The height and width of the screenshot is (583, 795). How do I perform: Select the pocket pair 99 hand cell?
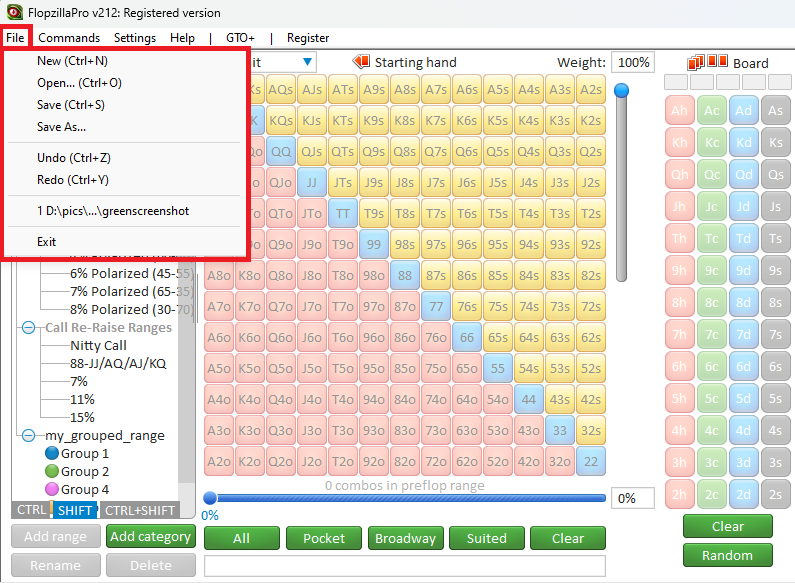pyautogui.click(x=373, y=243)
